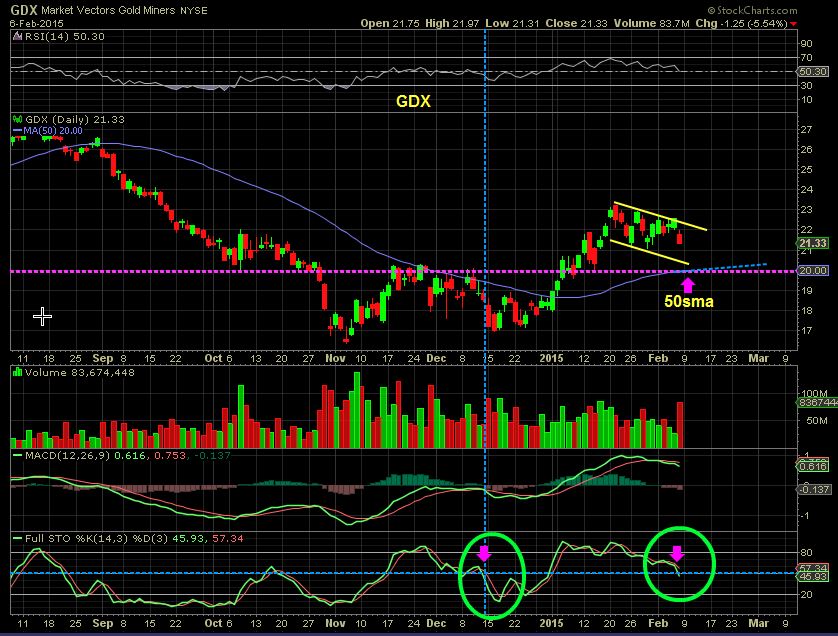
Task: Click the Volume 83,674,448 panel label
Action: coord(79,373)
